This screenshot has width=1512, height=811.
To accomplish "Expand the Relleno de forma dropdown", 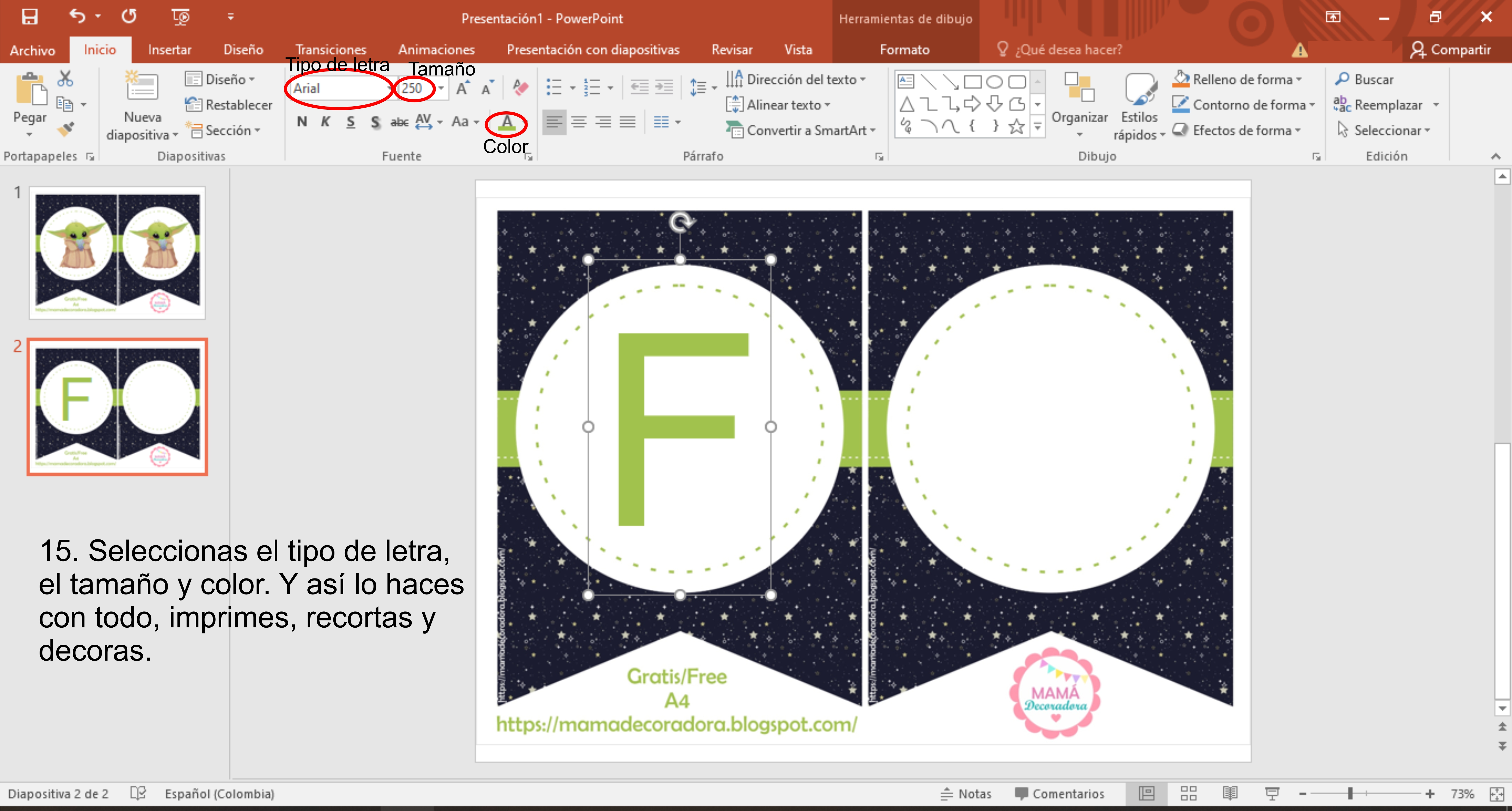I will click(x=1299, y=79).
